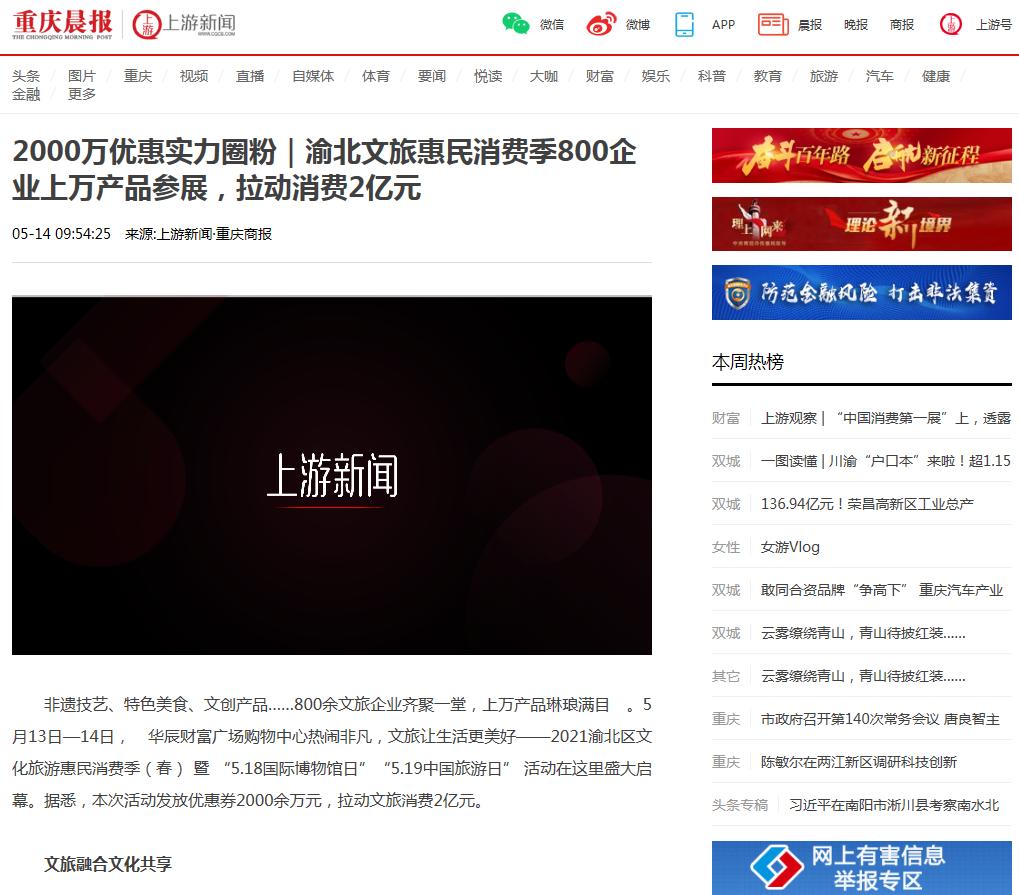1019x895 pixels.
Task: Open the 重庆 navigation item
Action: click(138, 76)
